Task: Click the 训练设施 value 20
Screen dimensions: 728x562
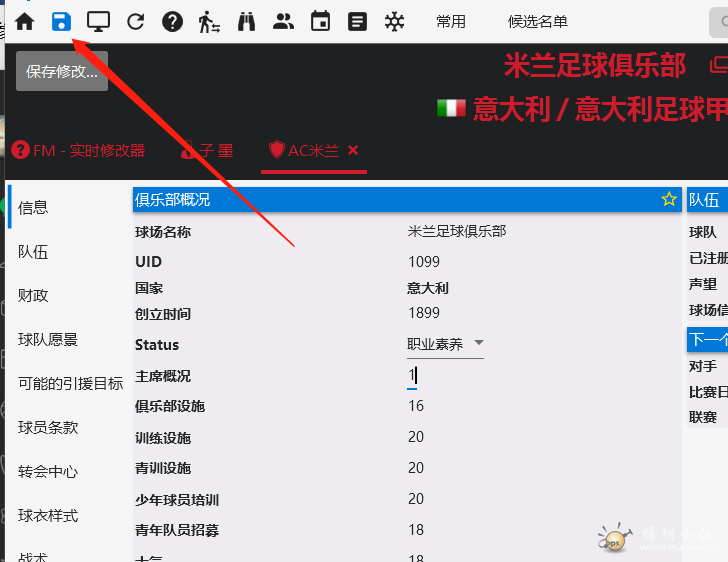Action: tap(416, 437)
